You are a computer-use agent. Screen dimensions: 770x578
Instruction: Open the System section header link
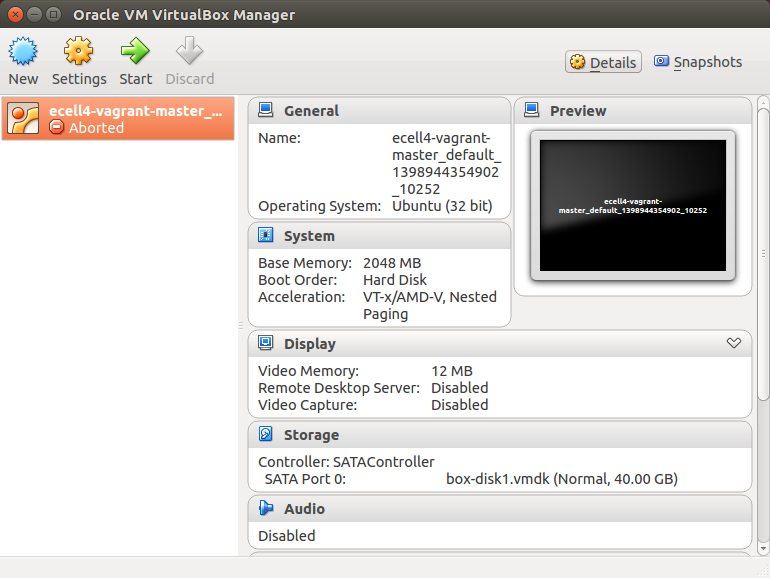click(x=309, y=236)
